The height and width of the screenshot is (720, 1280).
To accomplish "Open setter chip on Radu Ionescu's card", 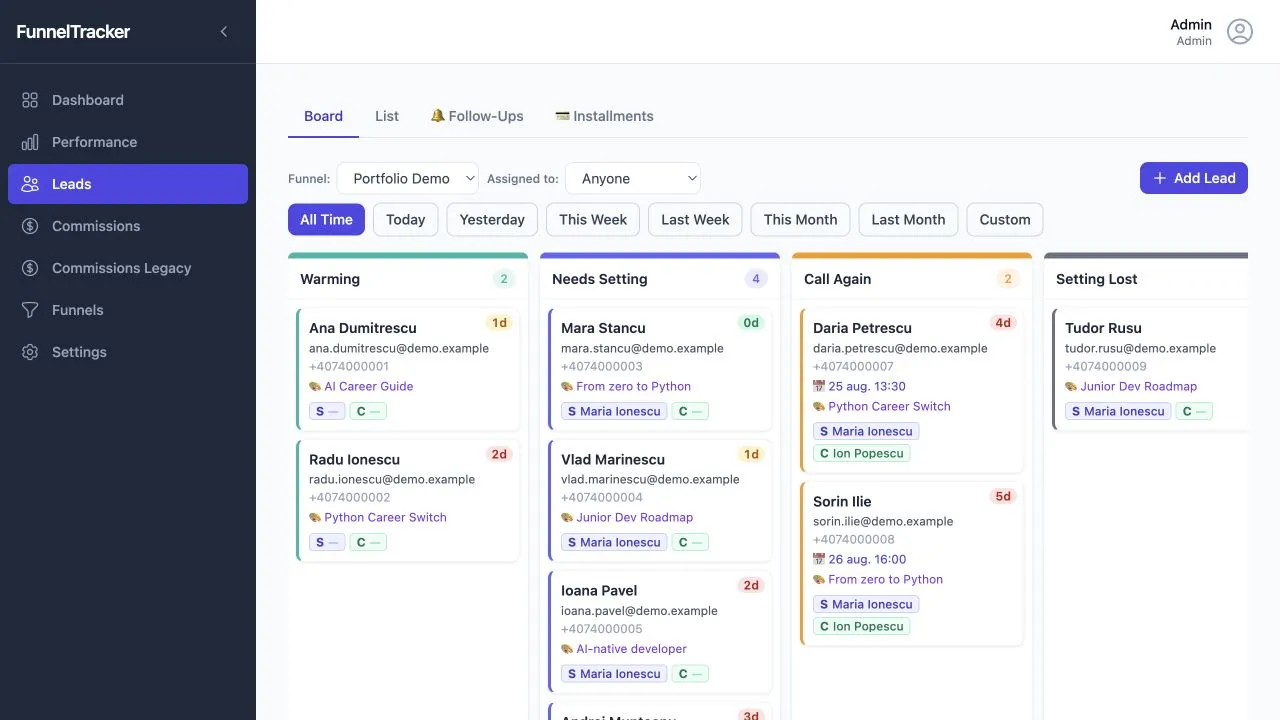I will (x=327, y=542).
